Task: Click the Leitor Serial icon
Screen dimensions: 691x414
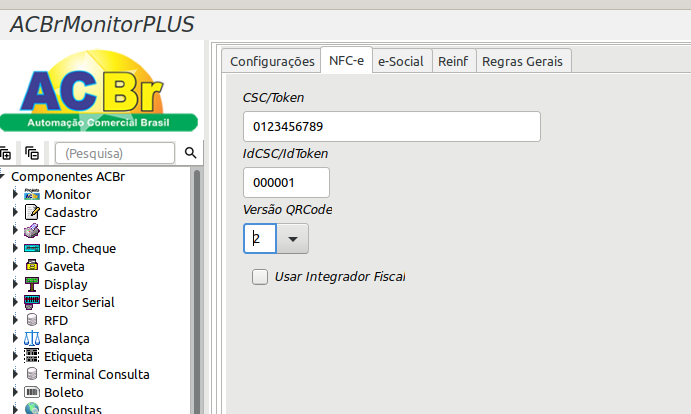Action: coord(32,302)
